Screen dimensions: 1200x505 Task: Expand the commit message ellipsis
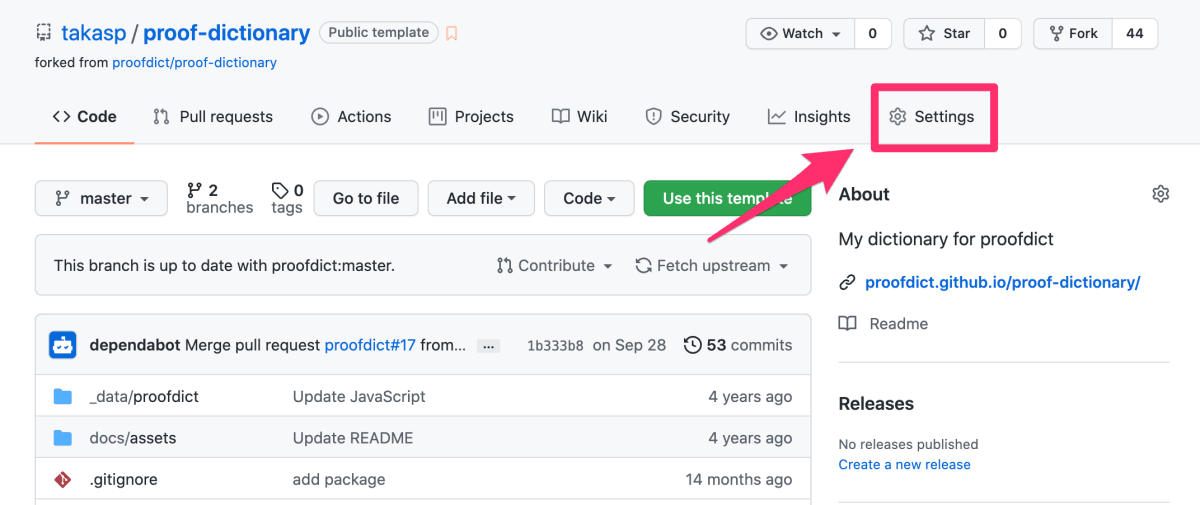coord(488,346)
